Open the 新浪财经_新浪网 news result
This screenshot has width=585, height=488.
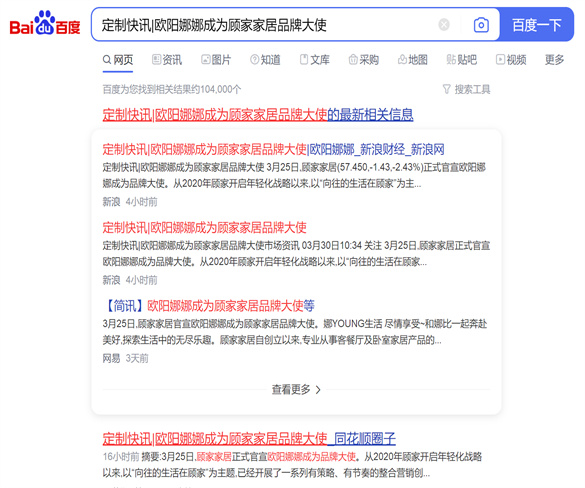tap(273, 150)
